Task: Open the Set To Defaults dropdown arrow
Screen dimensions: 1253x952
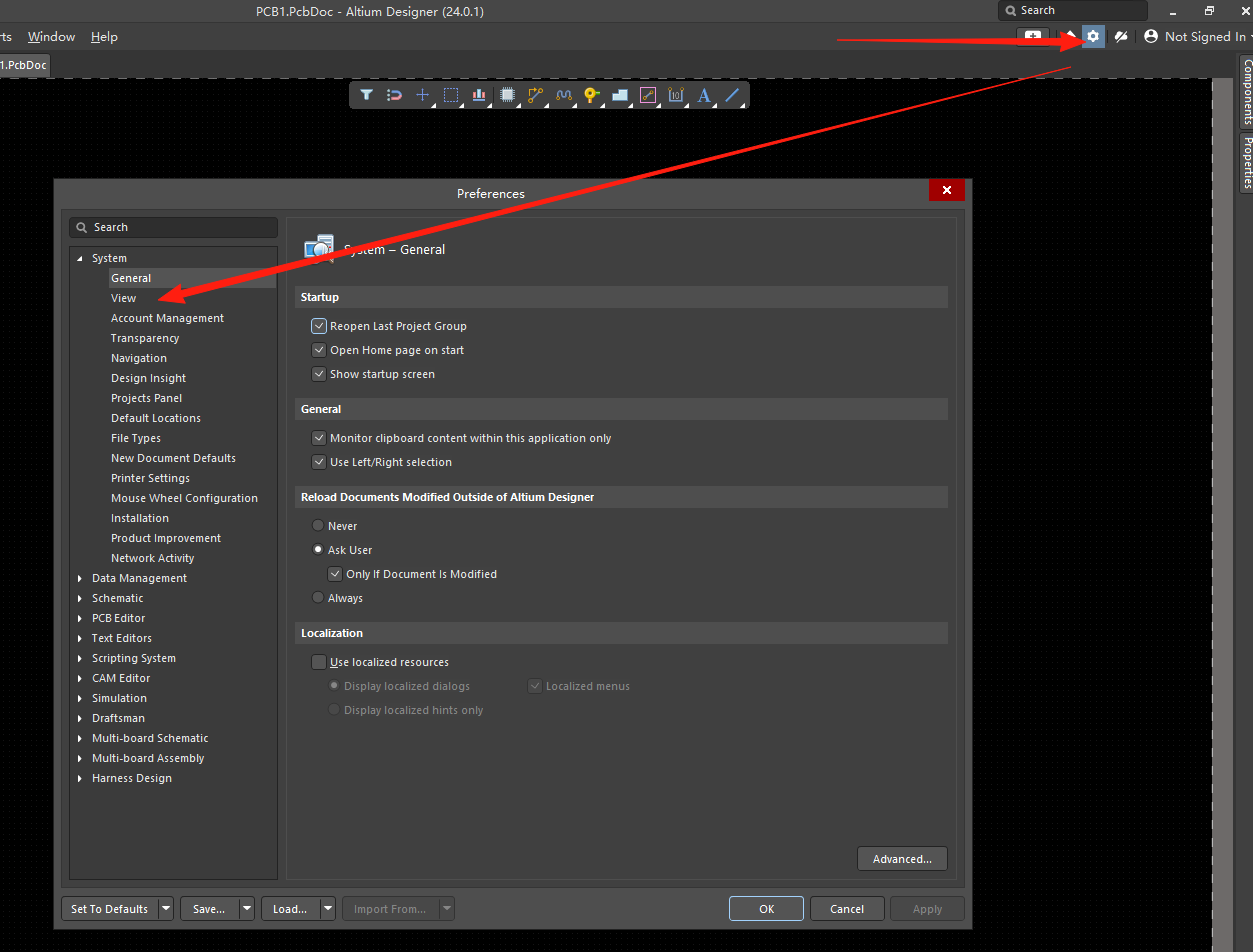Action: pos(165,909)
